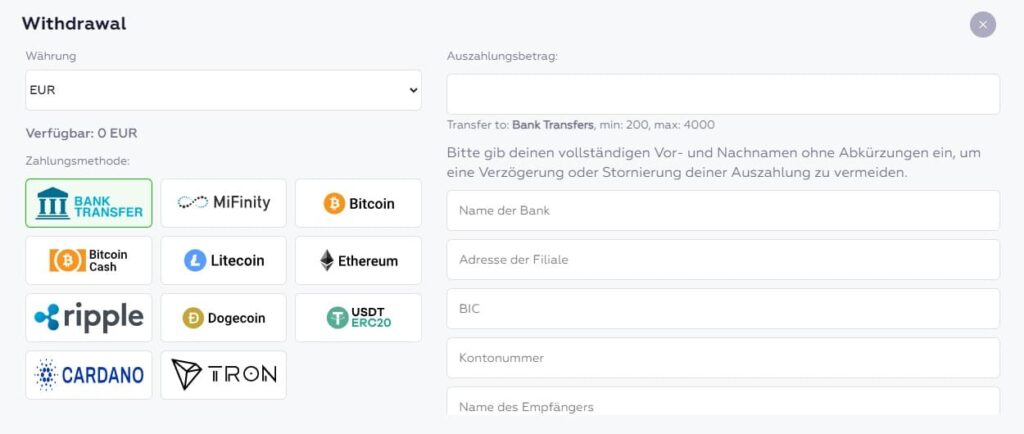
Task: Pick Bitcoin Cash payment method
Action: [89, 260]
